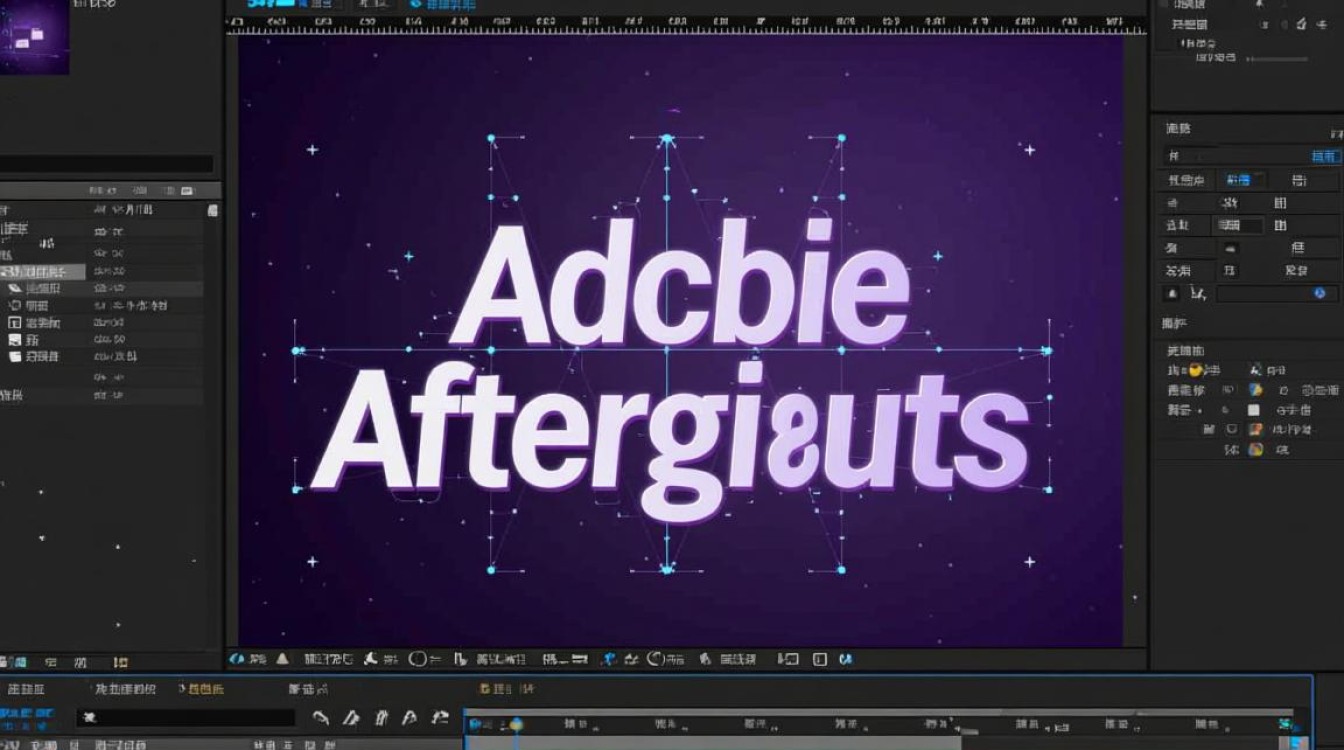Click the "Adcbie" text in the composition viewer
This screenshot has height=750, width=1344.
[678, 282]
